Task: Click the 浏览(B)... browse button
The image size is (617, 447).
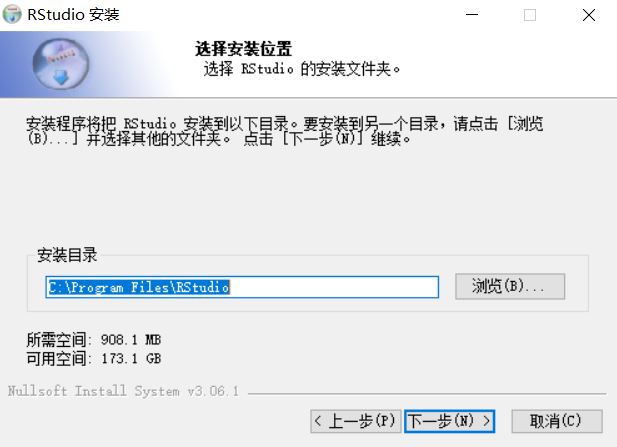Action: 510,286
